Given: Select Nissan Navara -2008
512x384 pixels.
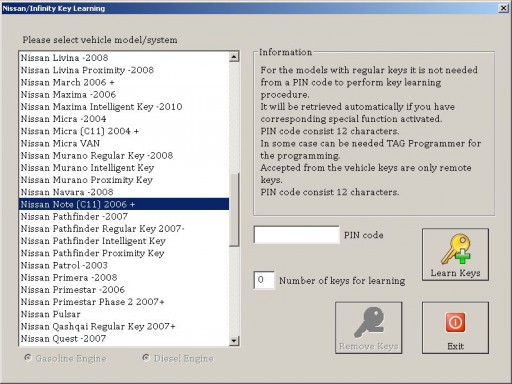Looking at the screenshot, I should (124, 192).
